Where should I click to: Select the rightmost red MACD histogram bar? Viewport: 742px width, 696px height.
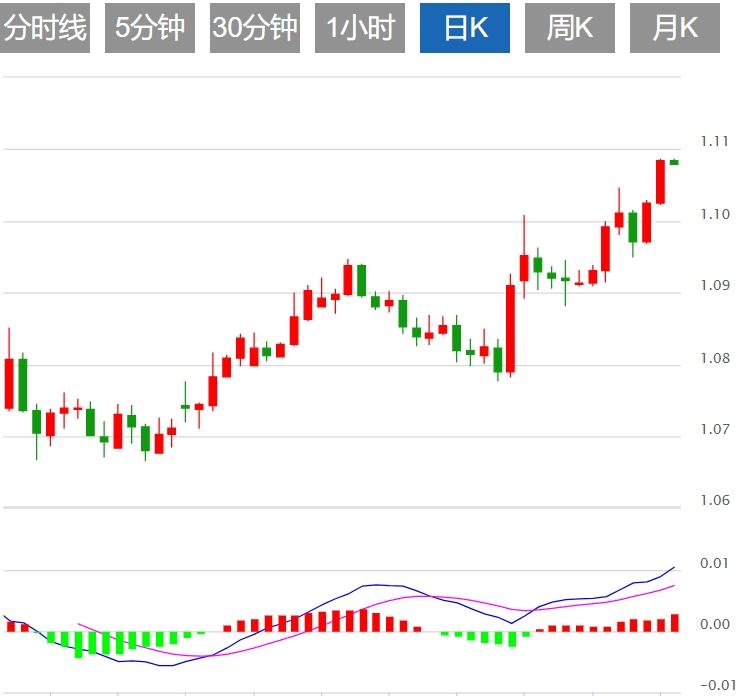(674, 622)
